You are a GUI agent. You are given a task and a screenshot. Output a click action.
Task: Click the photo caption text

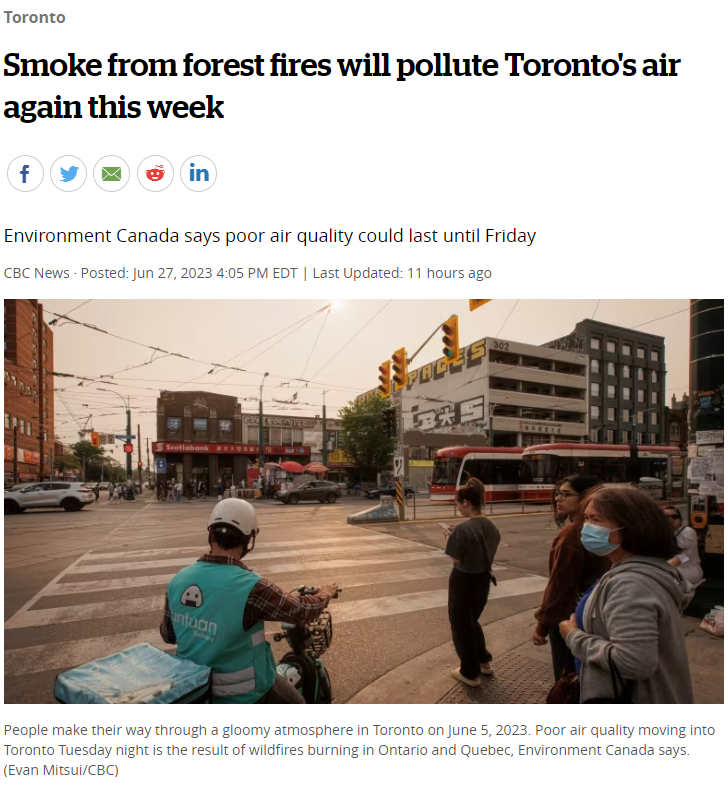(359, 740)
